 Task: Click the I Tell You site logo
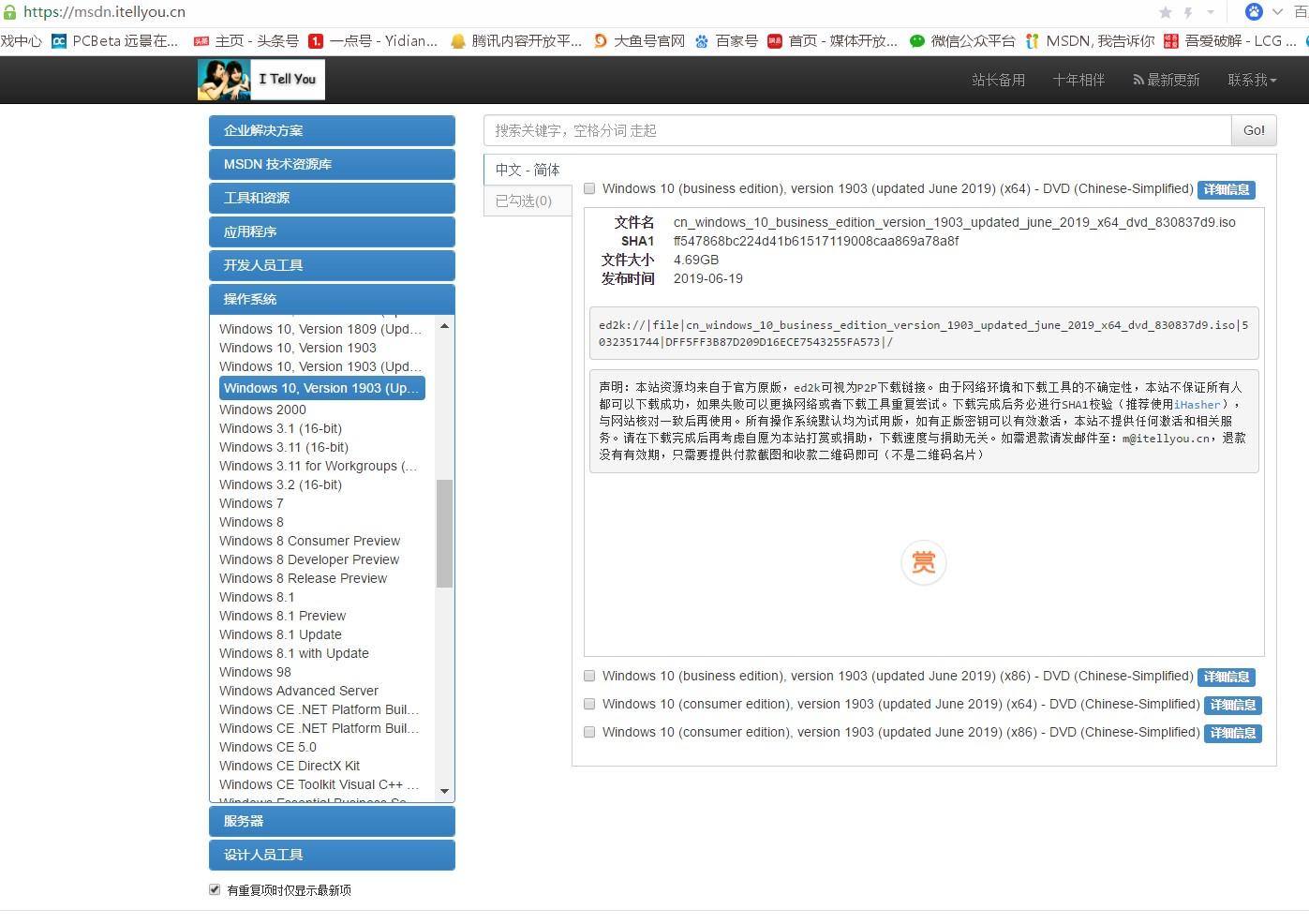261,80
